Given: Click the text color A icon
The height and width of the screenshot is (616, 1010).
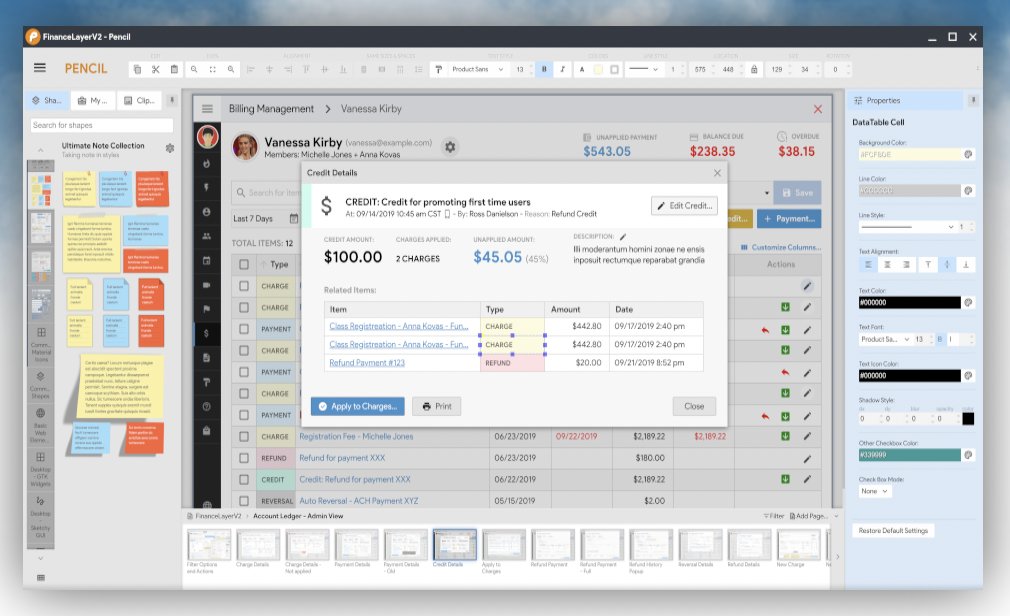Looking at the screenshot, I should pos(582,69).
